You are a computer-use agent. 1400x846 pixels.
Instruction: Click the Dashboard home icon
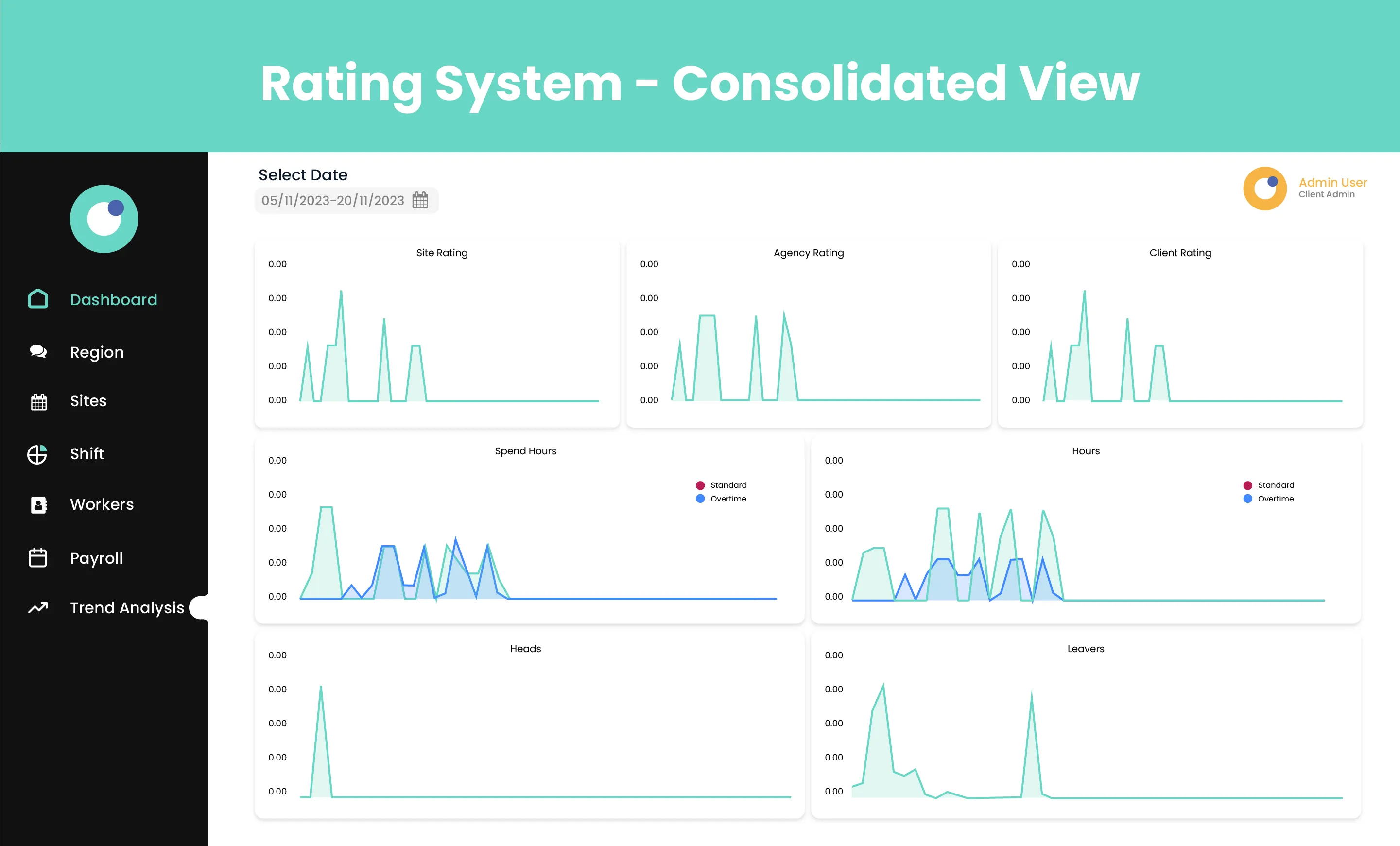(x=38, y=299)
